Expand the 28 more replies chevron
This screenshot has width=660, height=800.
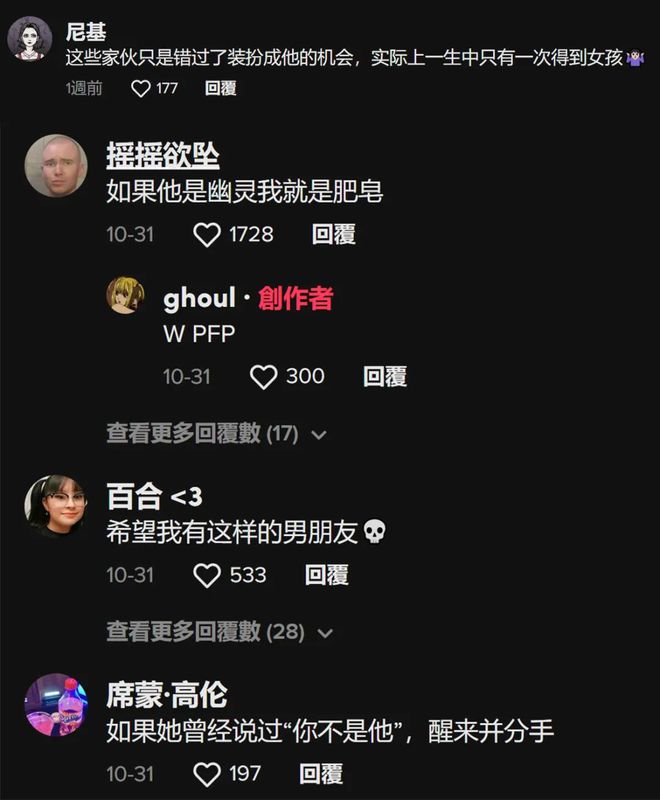pos(325,634)
